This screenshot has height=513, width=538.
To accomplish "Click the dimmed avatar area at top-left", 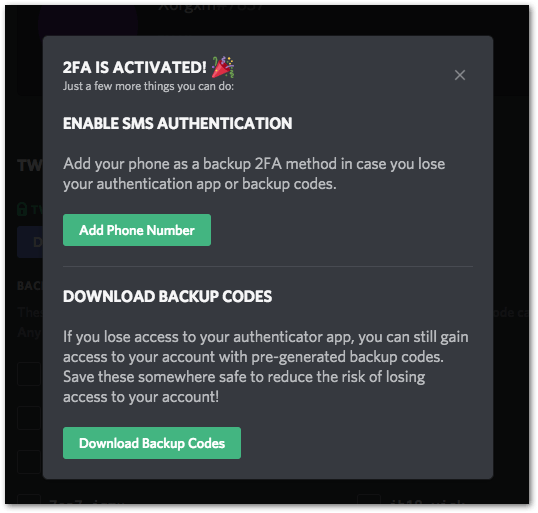I will coord(88,20).
